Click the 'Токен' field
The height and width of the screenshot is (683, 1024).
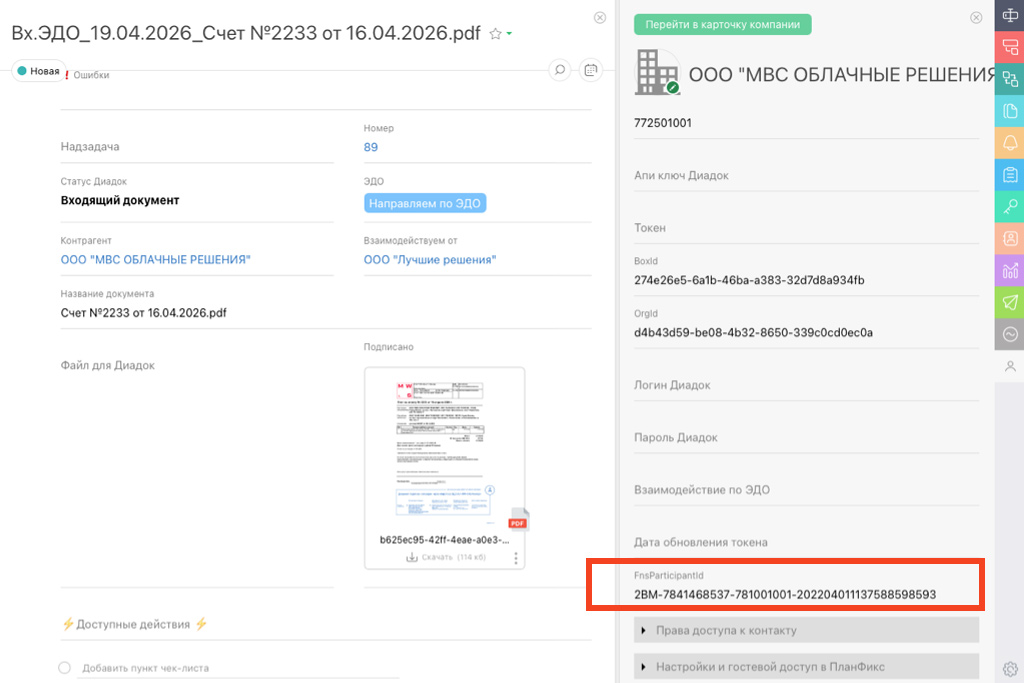(807, 227)
